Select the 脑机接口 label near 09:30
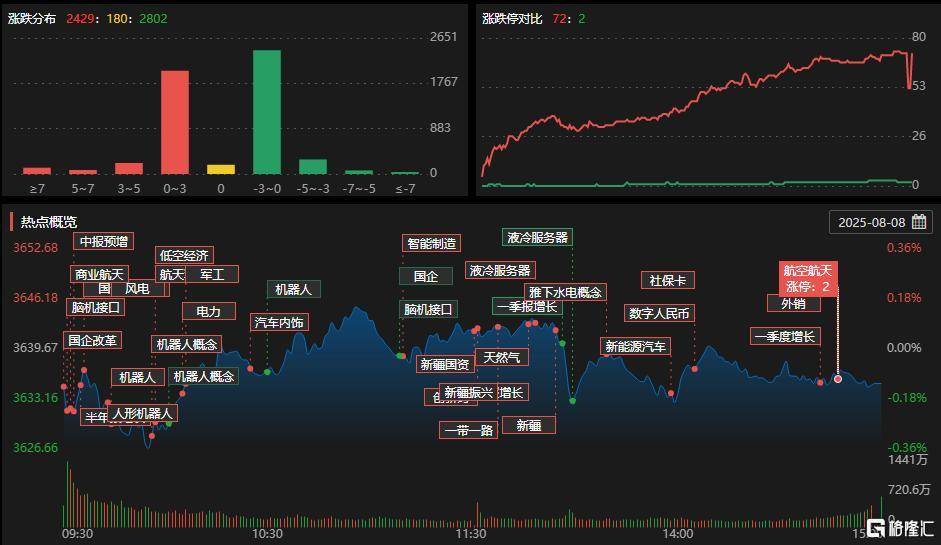 (95, 307)
